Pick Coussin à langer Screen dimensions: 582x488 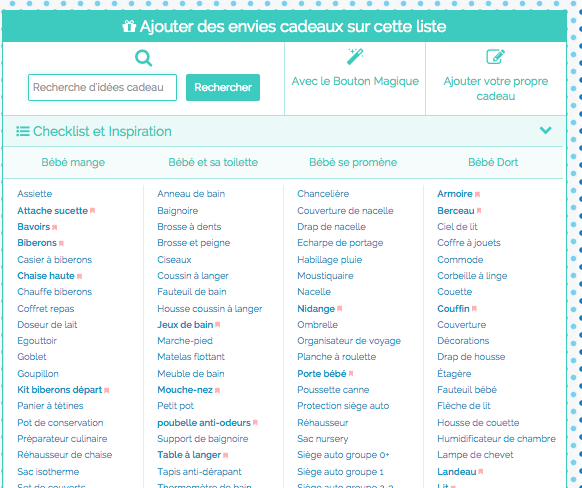193,276
